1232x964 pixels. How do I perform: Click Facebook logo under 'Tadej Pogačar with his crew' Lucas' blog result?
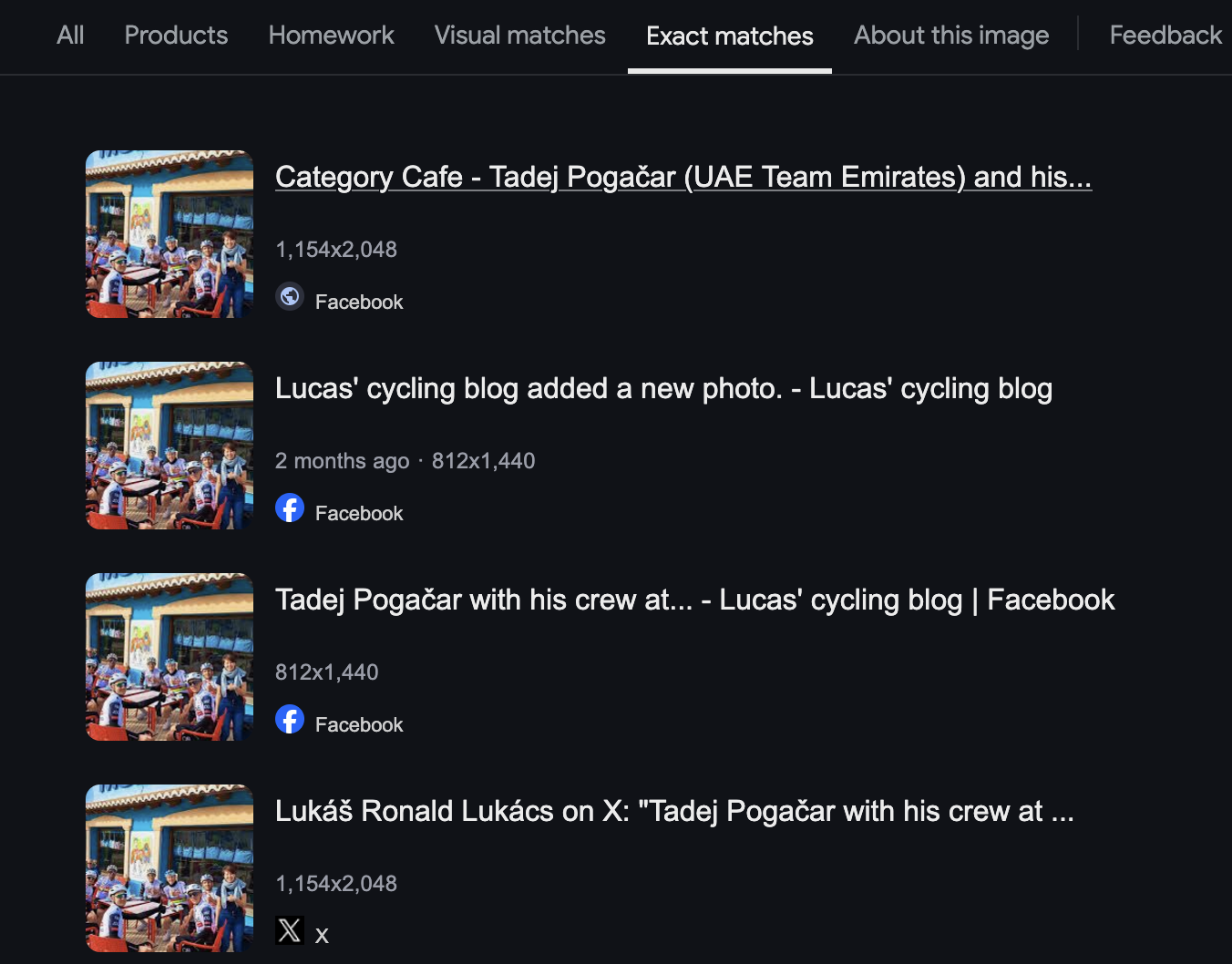[290, 720]
